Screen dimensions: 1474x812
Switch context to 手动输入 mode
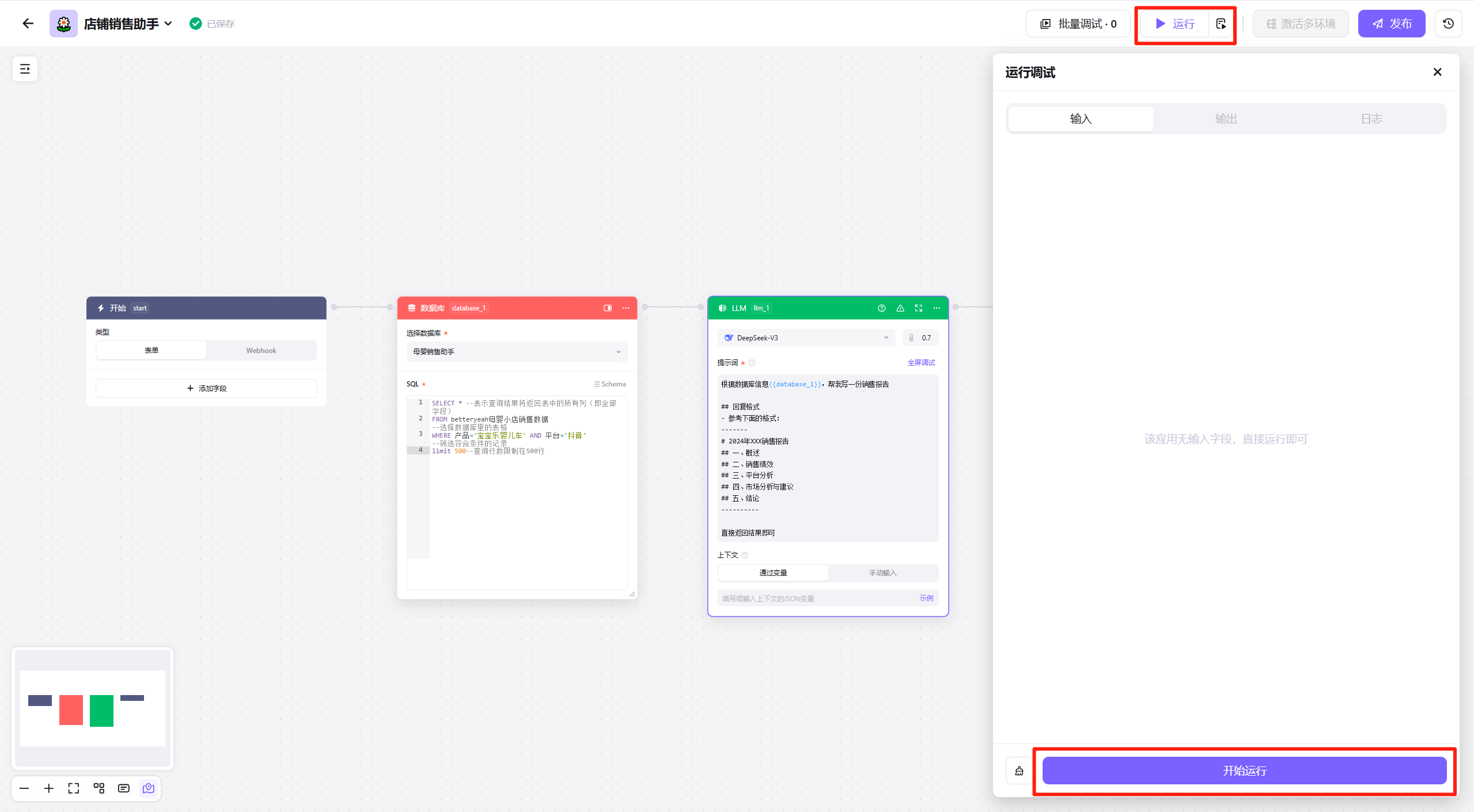[882, 572]
